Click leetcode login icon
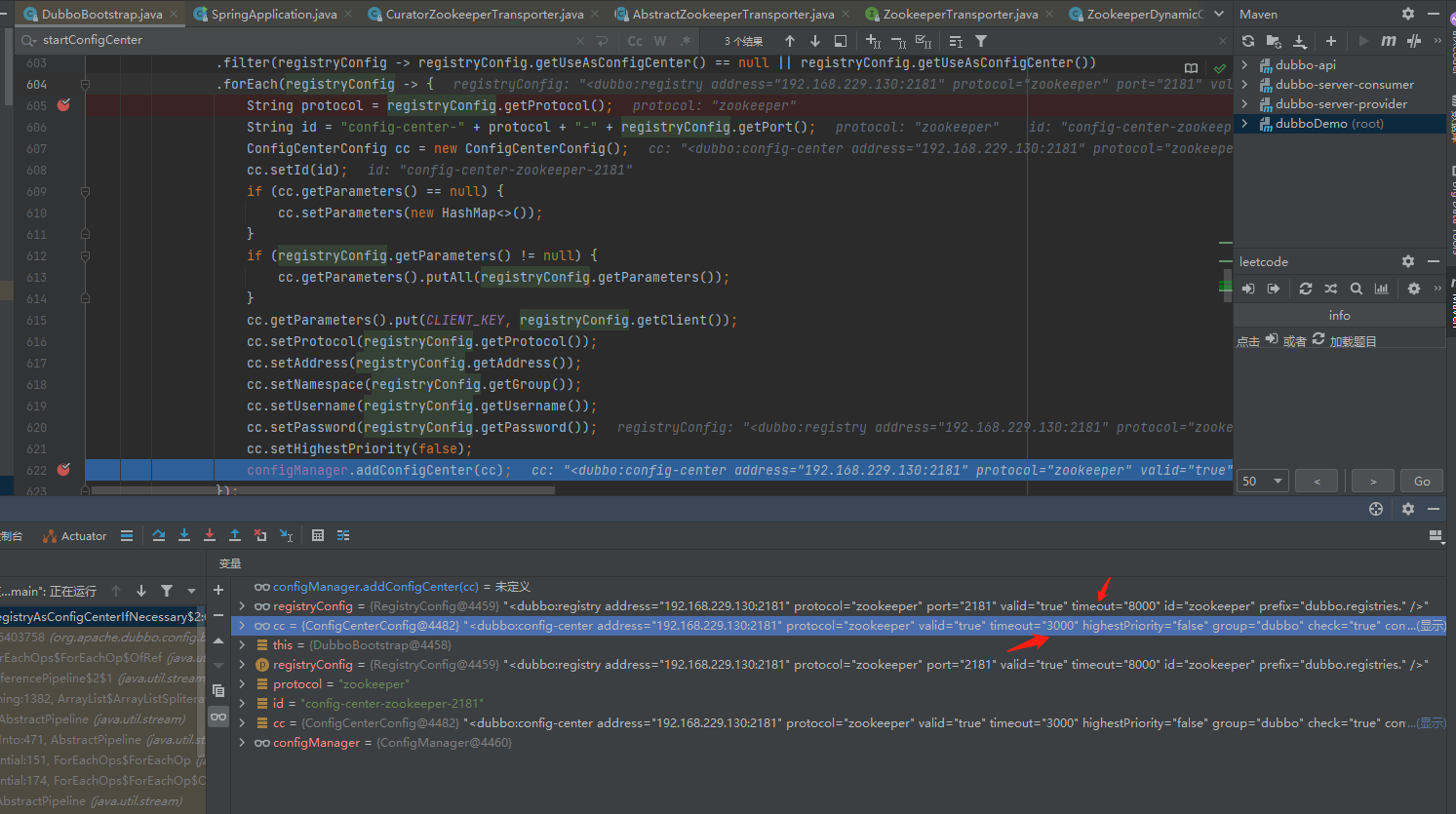The width and height of the screenshot is (1456, 814). click(x=1248, y=289)
